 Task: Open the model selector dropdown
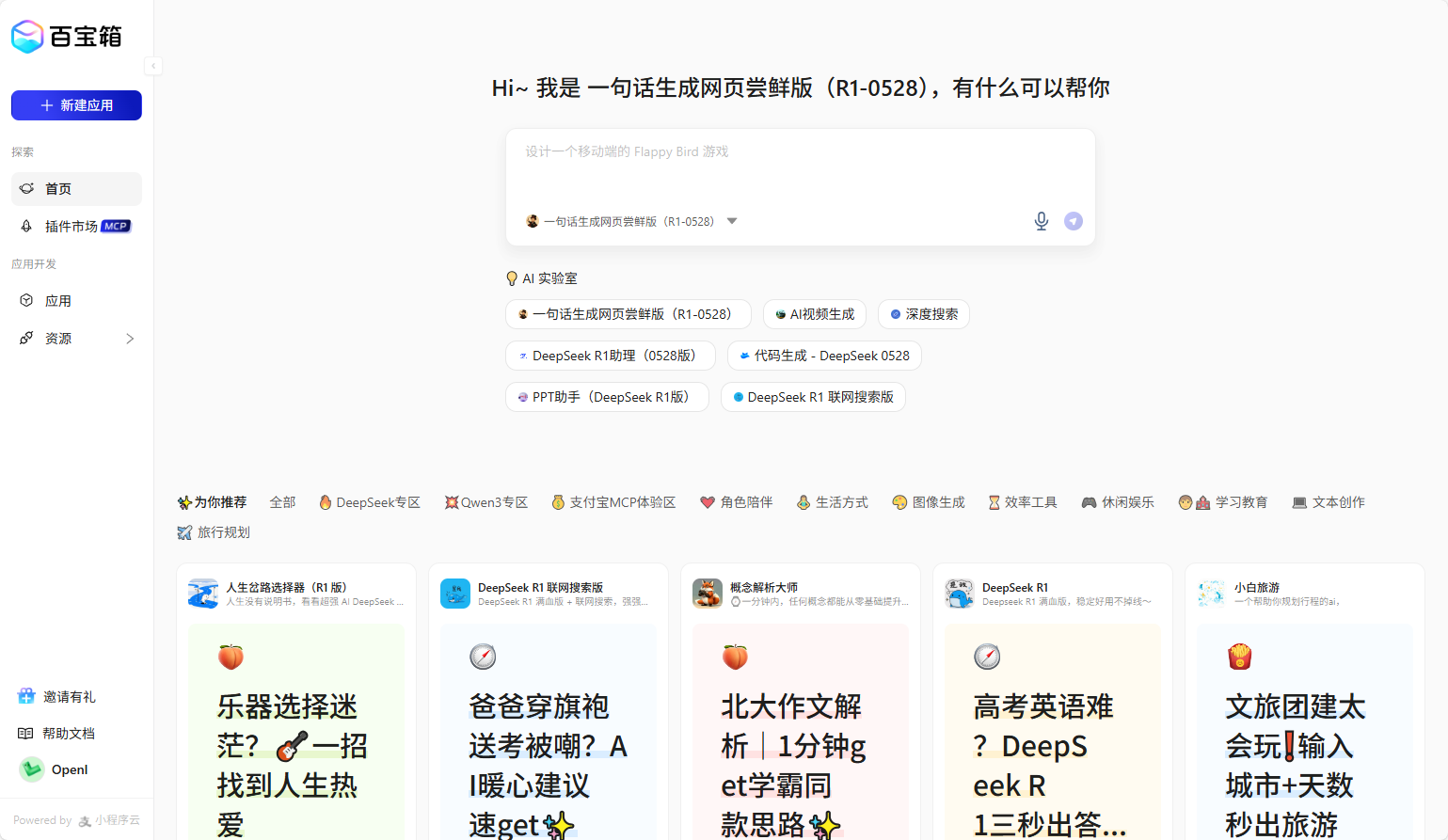coord(731,221)
